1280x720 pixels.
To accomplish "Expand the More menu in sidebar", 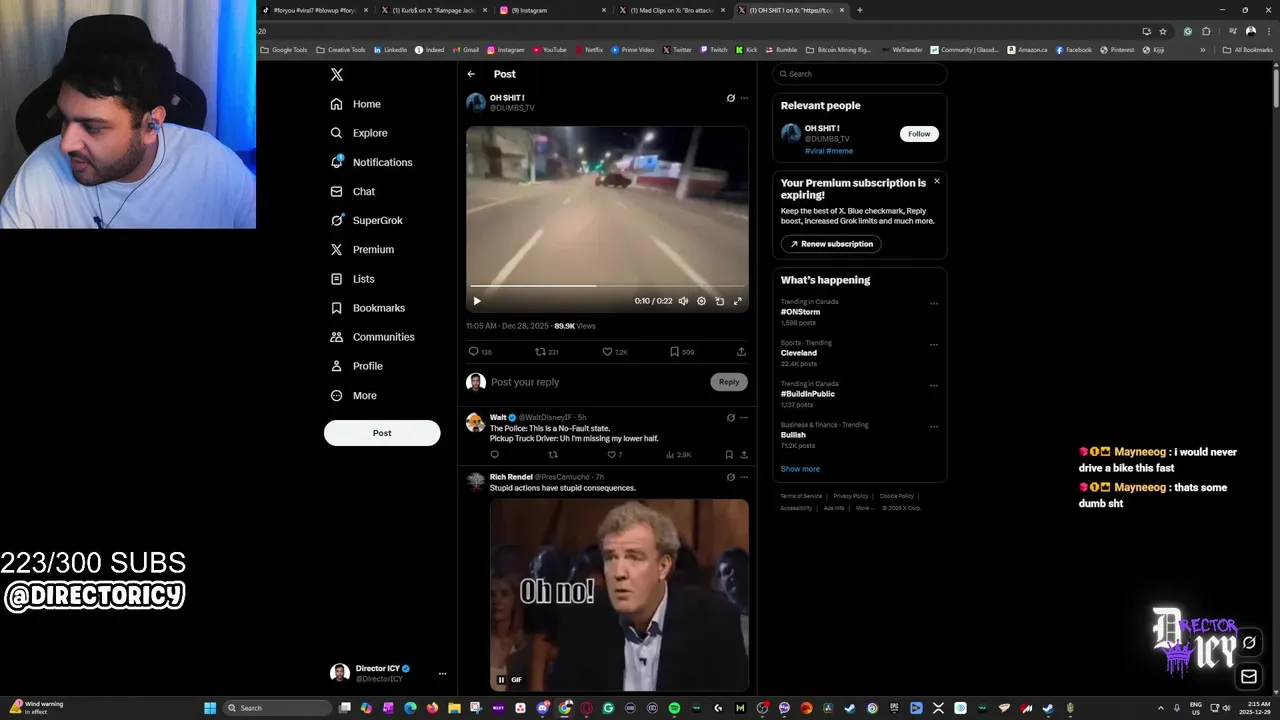I will coord(354,395).
